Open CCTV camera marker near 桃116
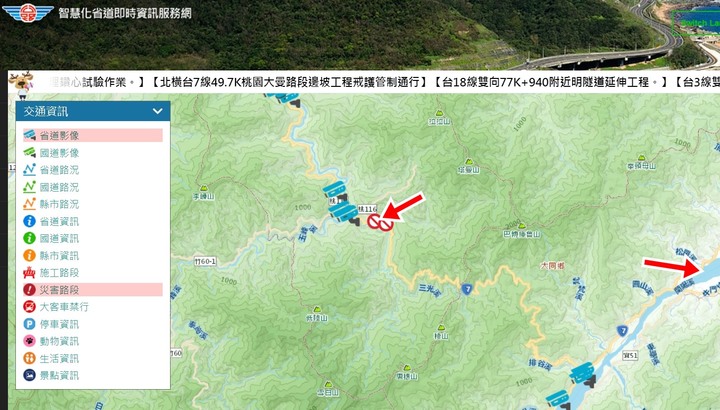This screenshot has width=720, height=410. click(x=343, y=214)
